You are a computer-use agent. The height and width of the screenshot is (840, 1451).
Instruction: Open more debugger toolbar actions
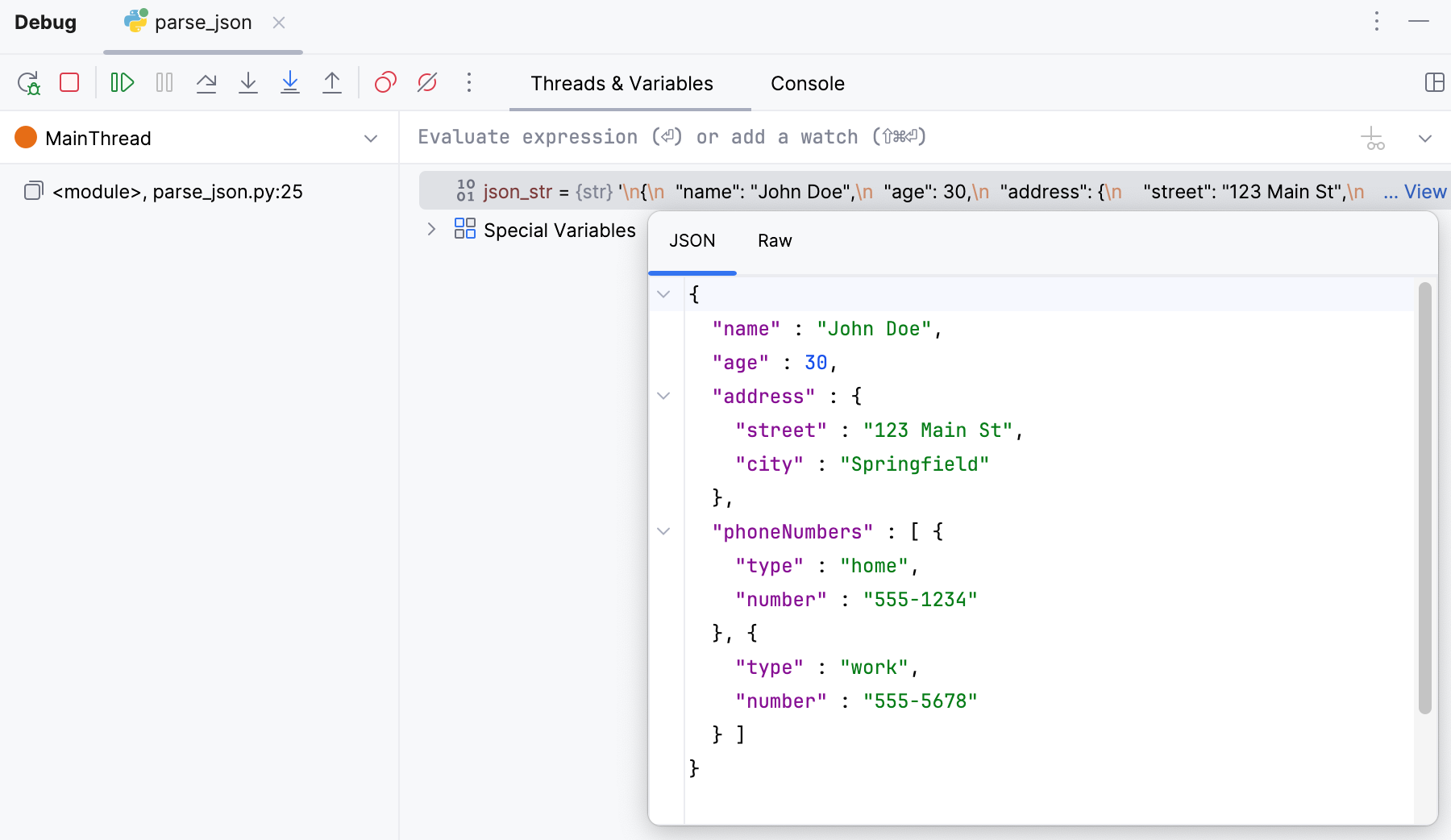469,82
